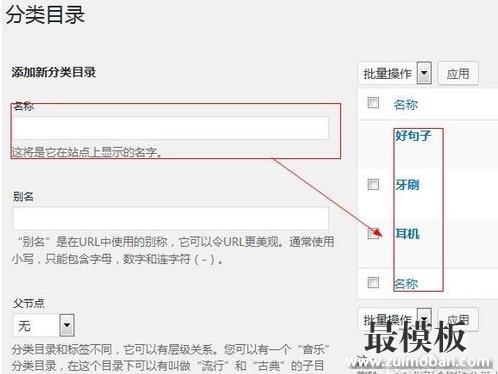
Task: Open the 耳机 category link
Action: (407, 234)
